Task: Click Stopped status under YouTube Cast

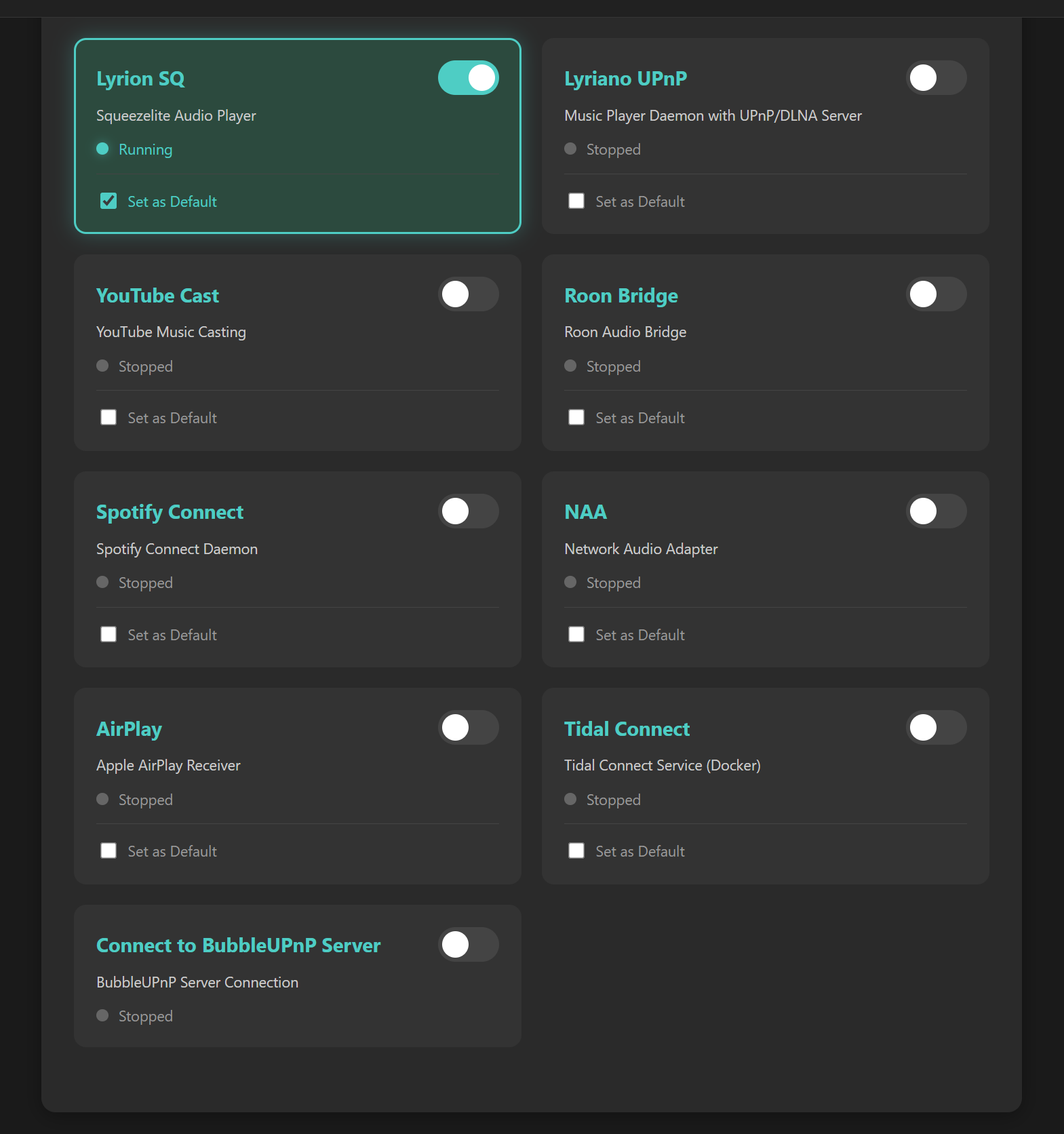Action: click(146, 366)
